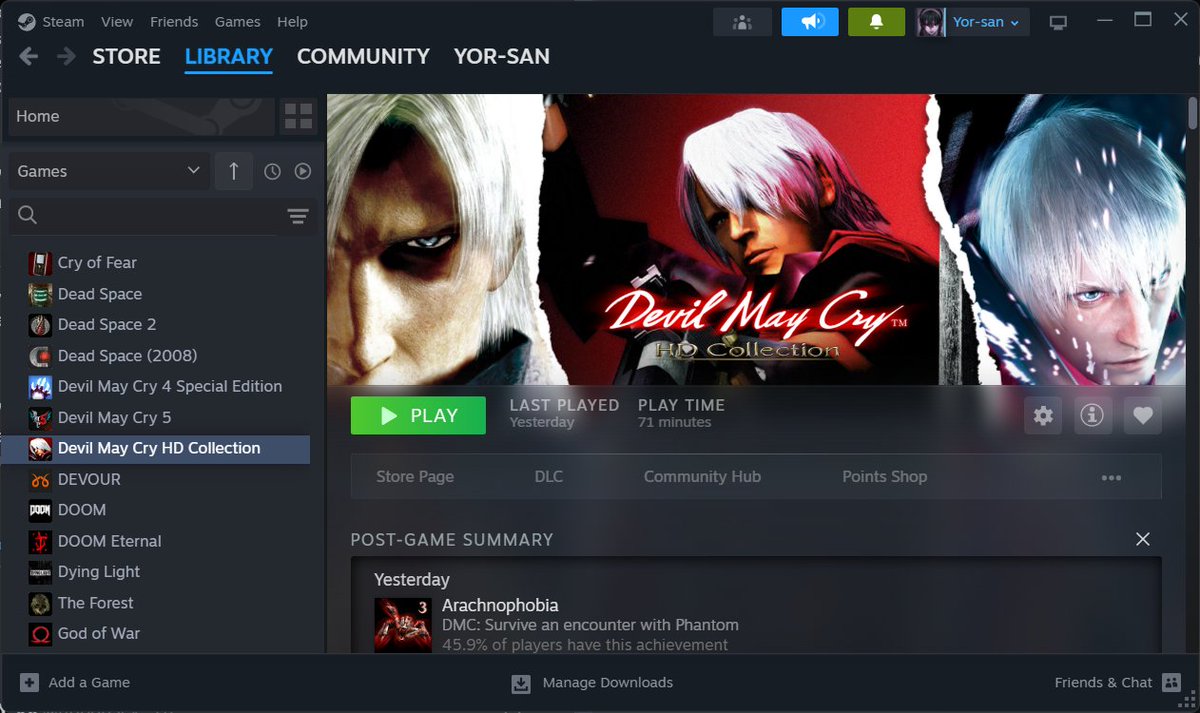This screenshot has height=713, width=1200.
Task: Click the Home button in sidebar
Action: tap(141, 116)
